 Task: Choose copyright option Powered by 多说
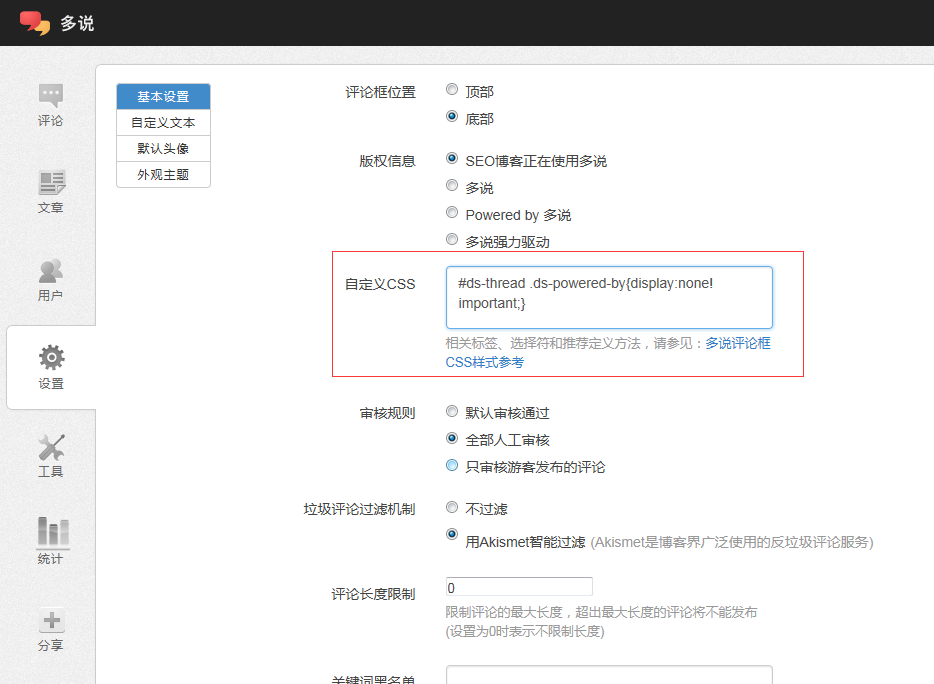click(452, 213)
